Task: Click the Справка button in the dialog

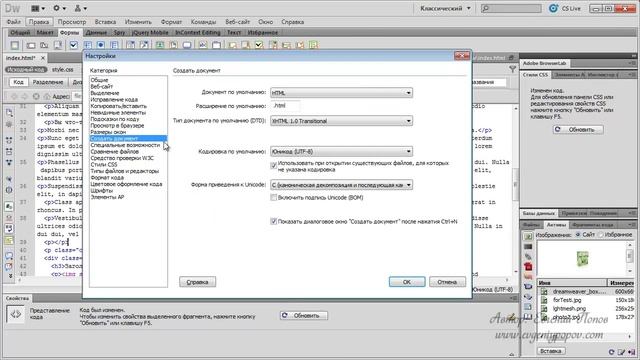Action: [x=198, y=282]
